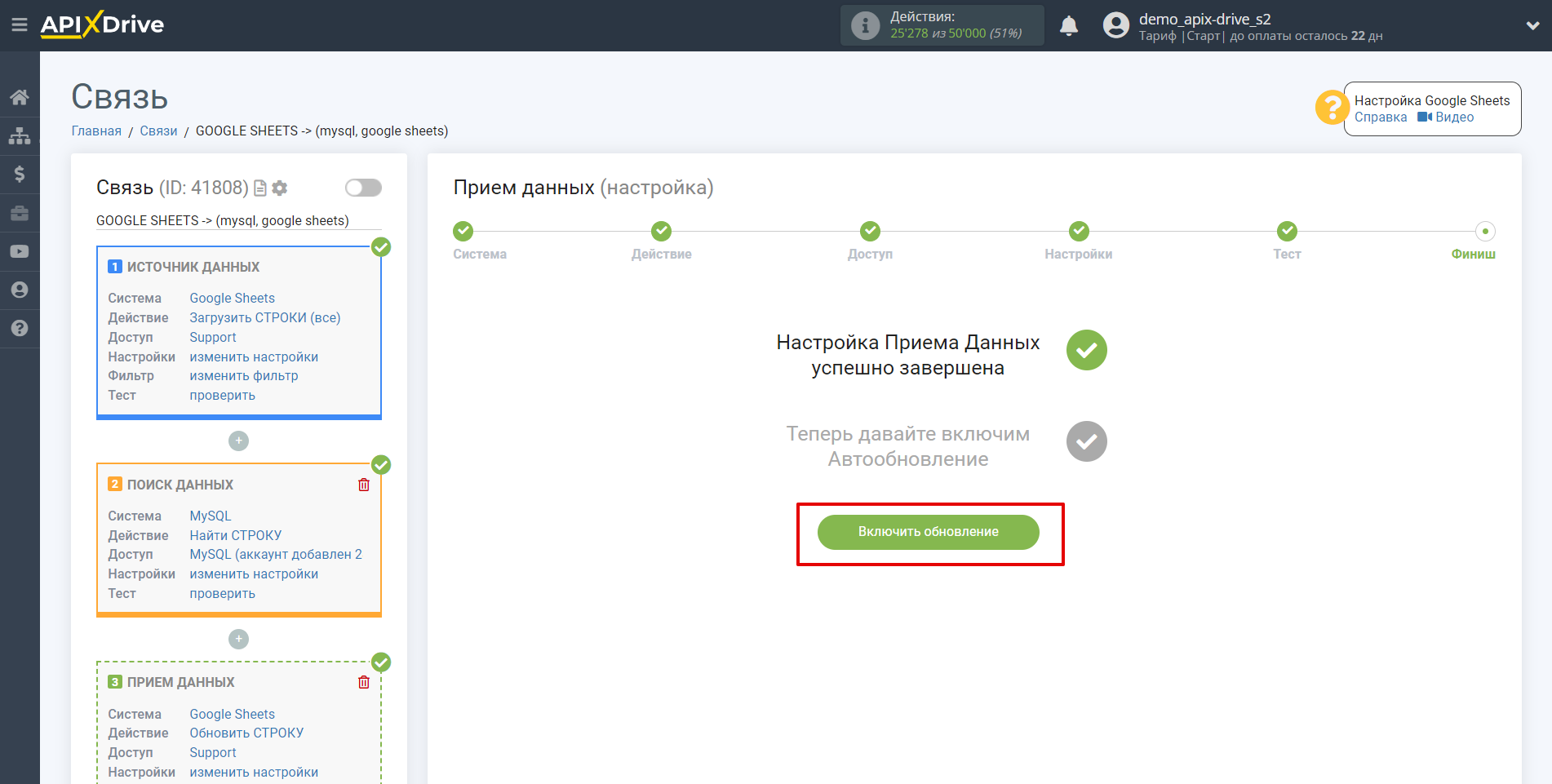Click изменить настройки in receive block

[x=254, y=772]
